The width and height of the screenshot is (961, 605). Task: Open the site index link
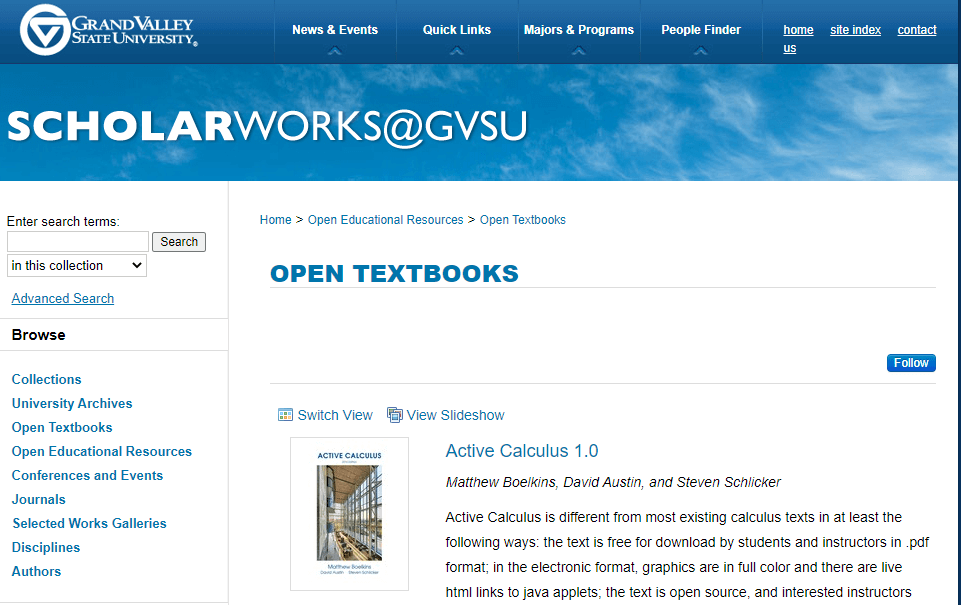pos(855,30)
